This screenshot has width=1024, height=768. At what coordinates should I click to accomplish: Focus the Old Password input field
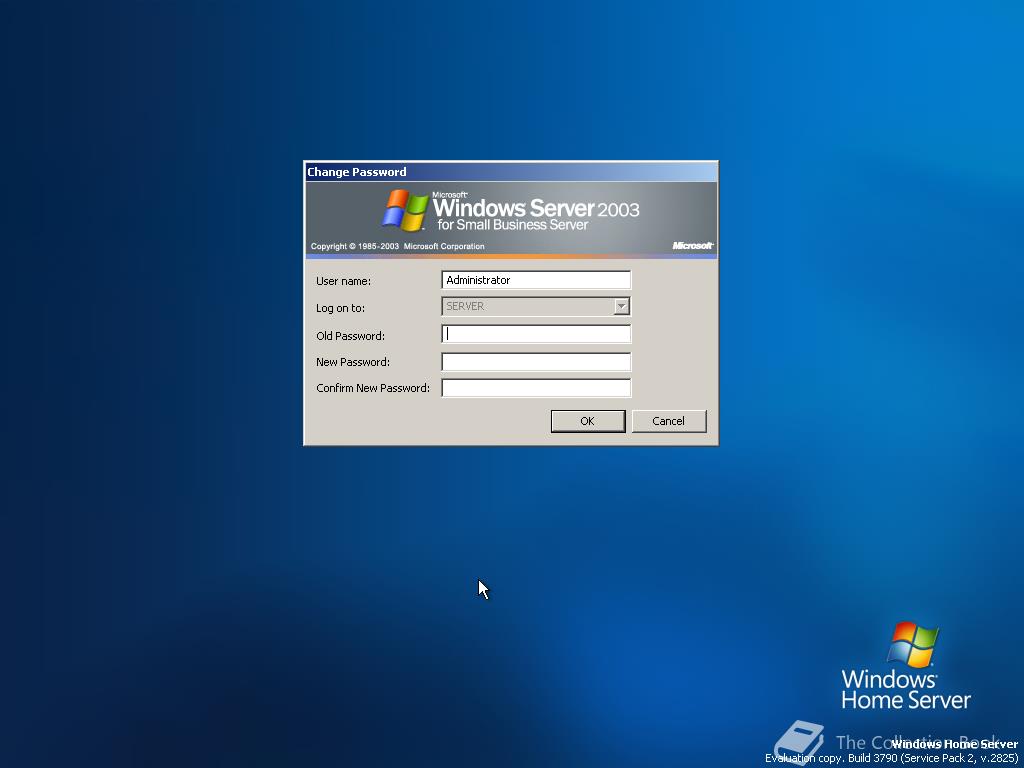click(x=536, y=334)
